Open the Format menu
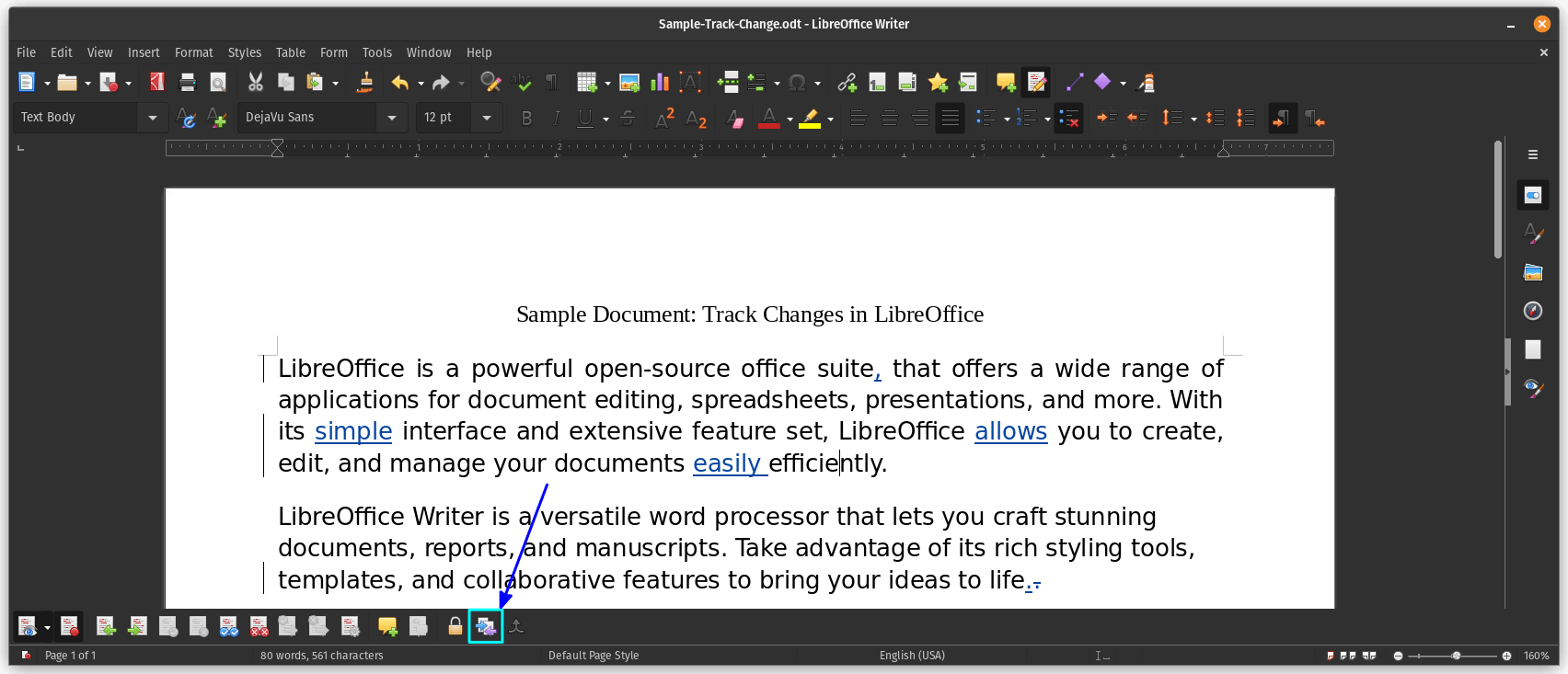The image size is (1568, 674). tap(194, 52)
